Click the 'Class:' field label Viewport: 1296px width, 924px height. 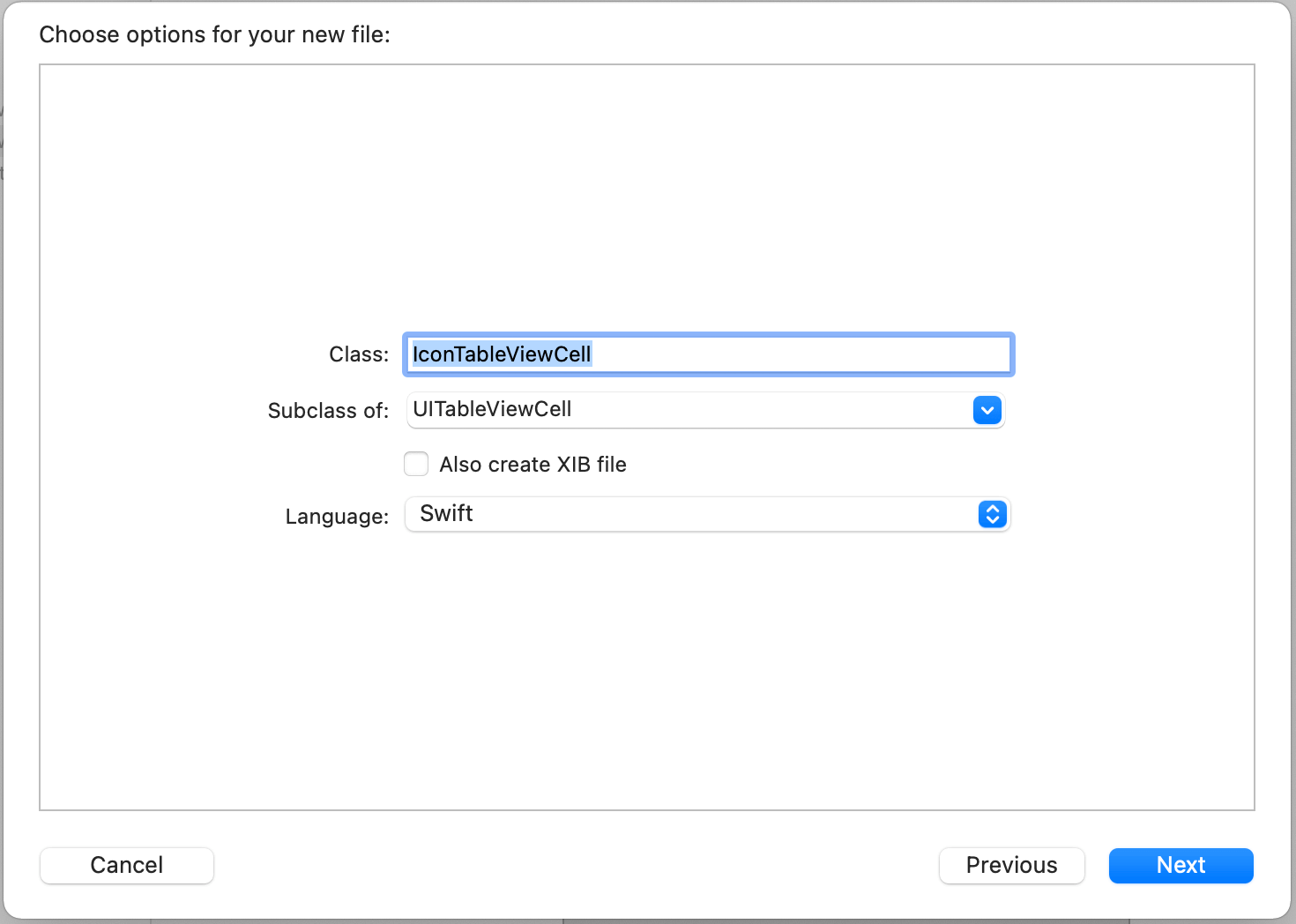[x=358, y=354]
